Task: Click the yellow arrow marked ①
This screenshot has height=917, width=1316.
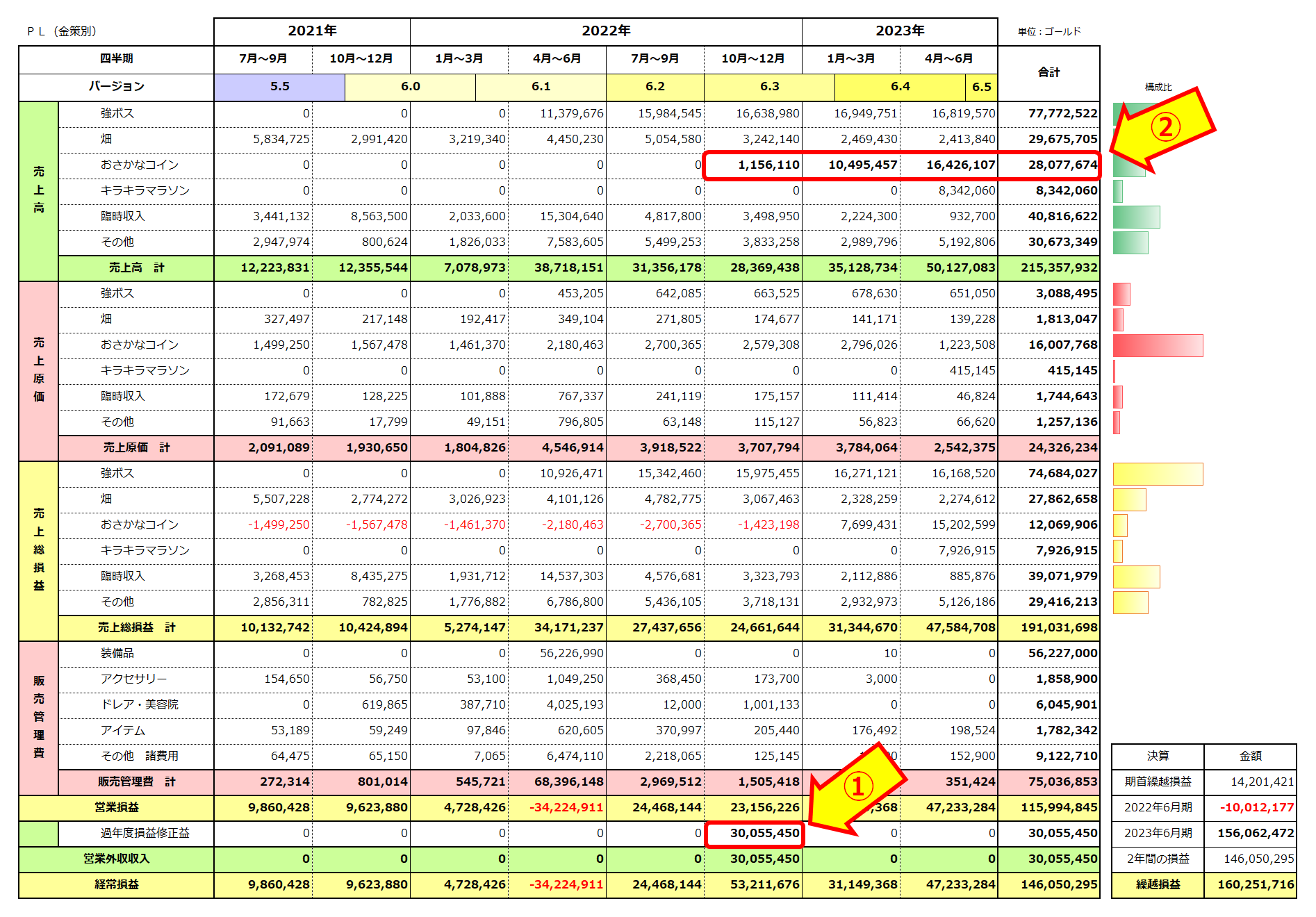Action: [x=856, y=788]
